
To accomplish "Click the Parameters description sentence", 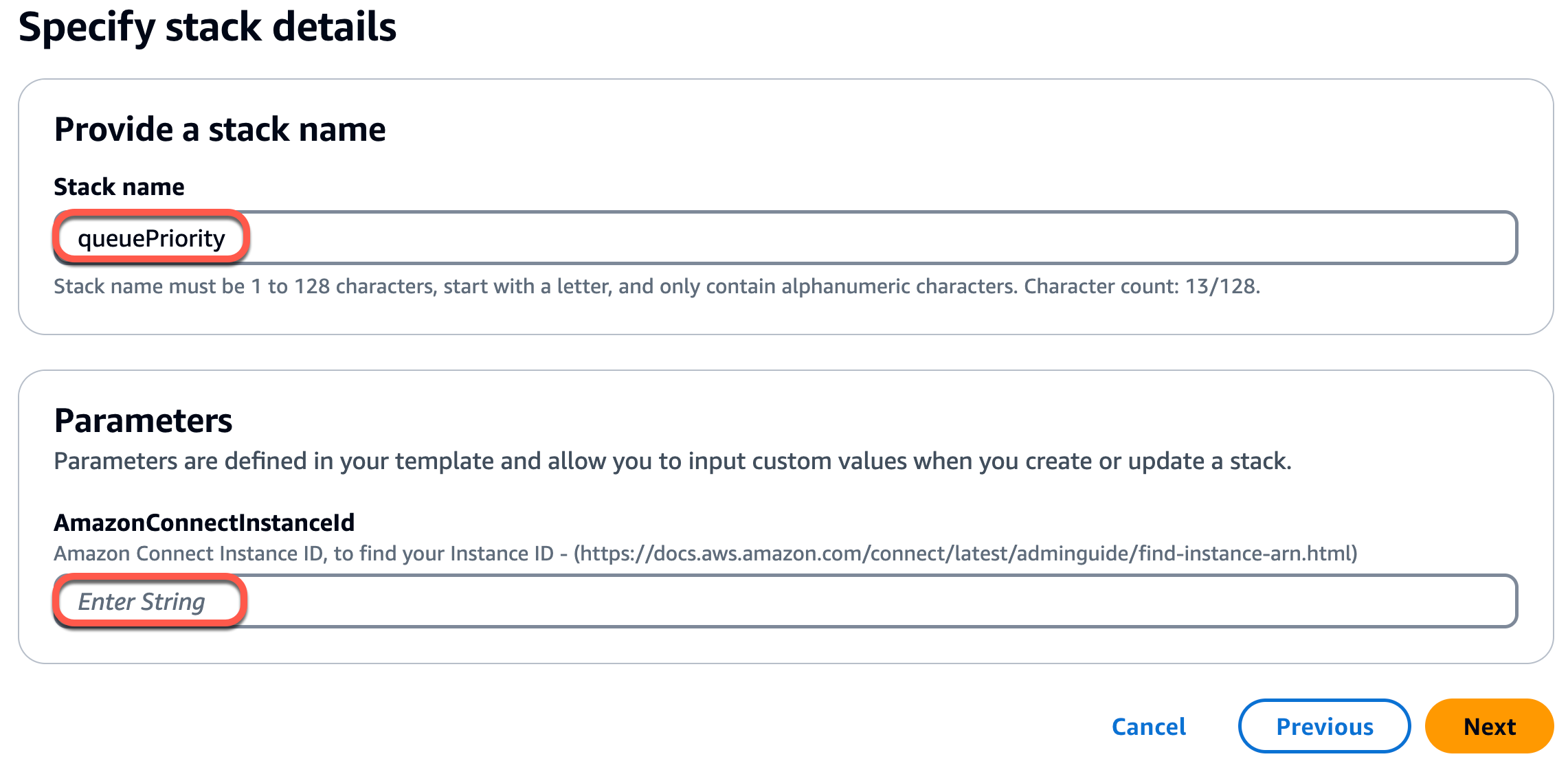I will coord(672,461).
